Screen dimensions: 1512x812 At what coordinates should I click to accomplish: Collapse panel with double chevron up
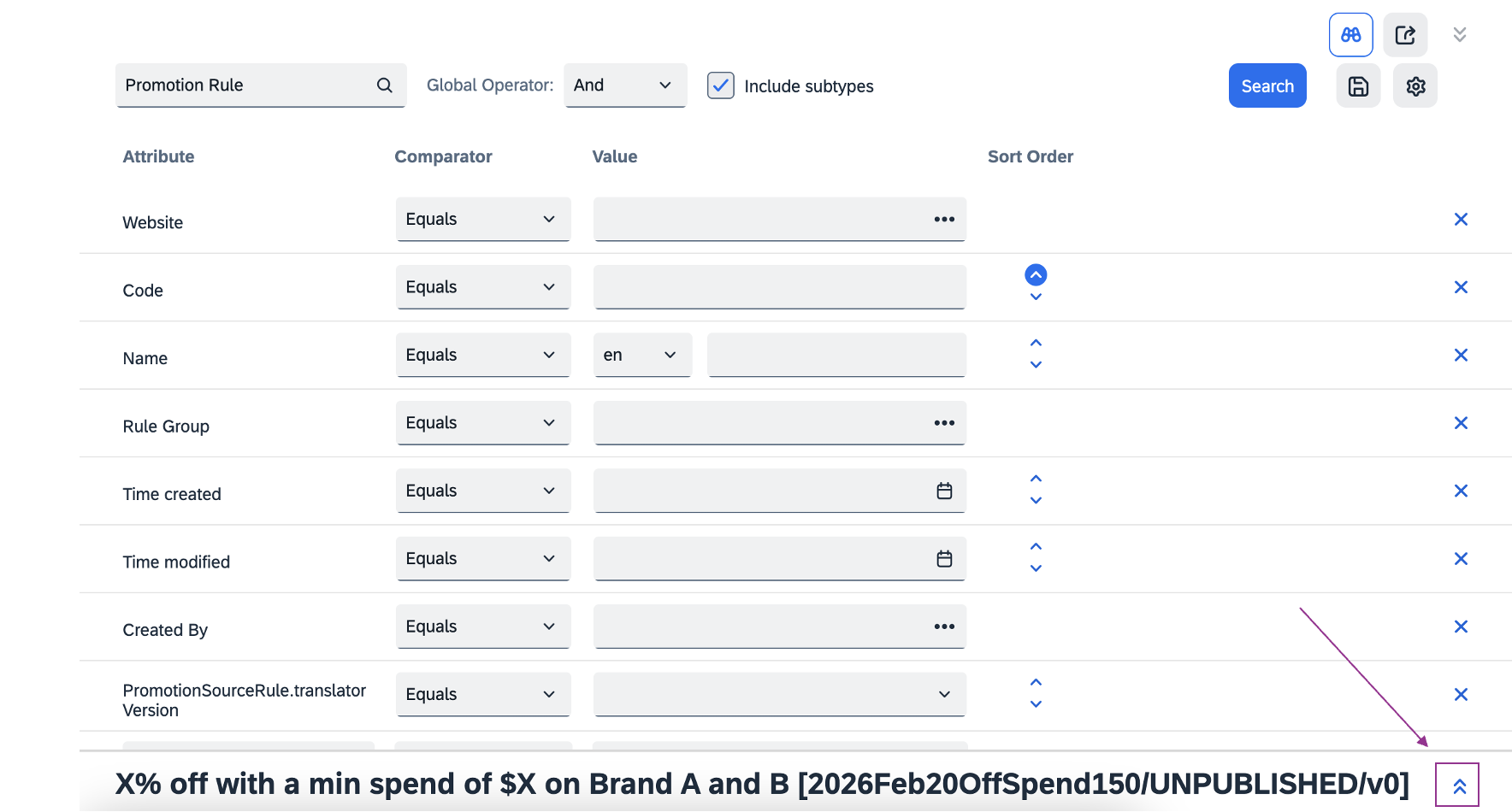pyautogui.click(x=1459, y=786)
